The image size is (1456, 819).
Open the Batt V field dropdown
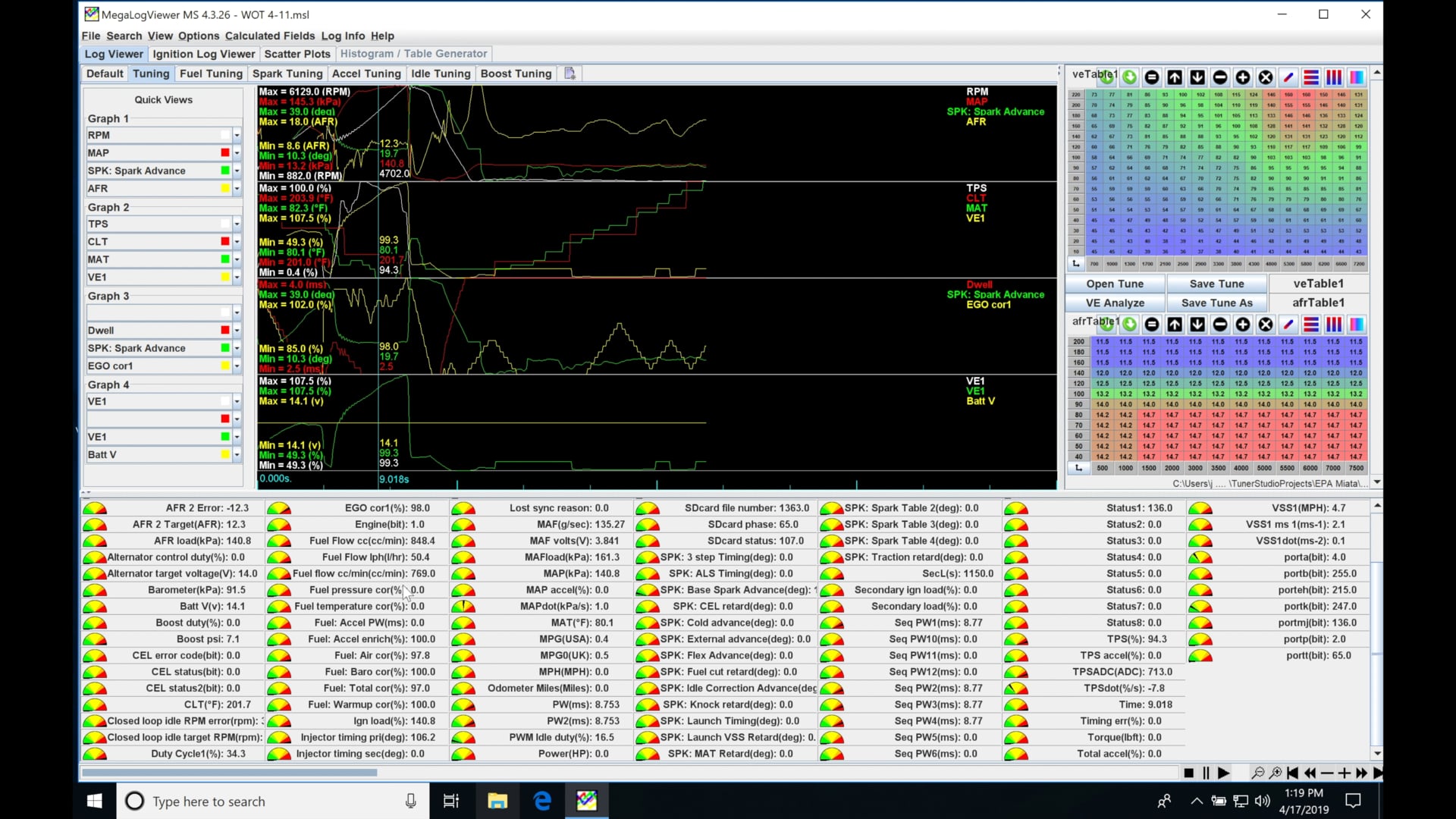click(237, 455)
